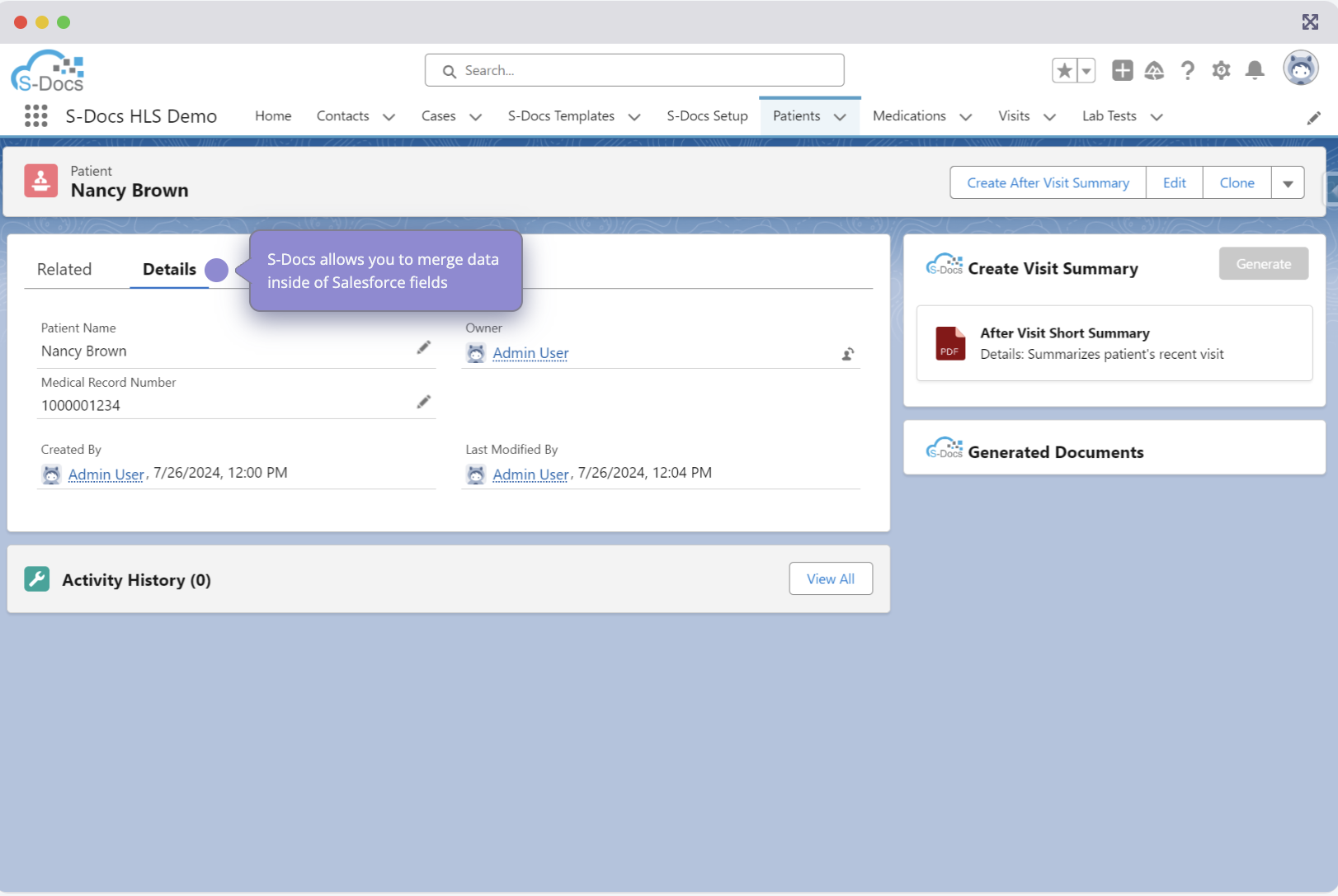Open the Lab Tests tab
Viewport: 1338px width, 896px height.
[x=1109, y=116]
